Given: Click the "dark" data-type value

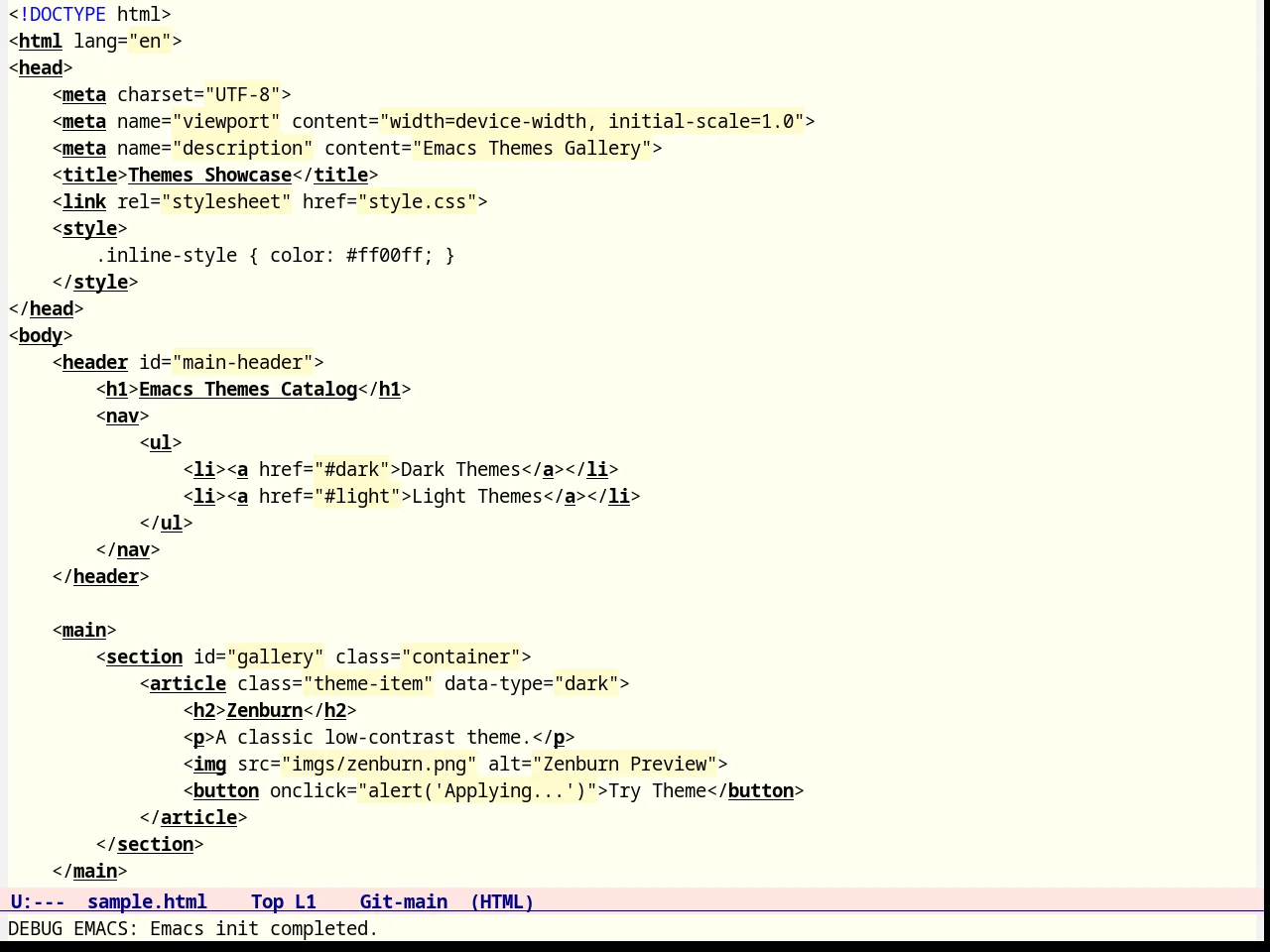Looking at the screenshot, I should coord(586,683).
